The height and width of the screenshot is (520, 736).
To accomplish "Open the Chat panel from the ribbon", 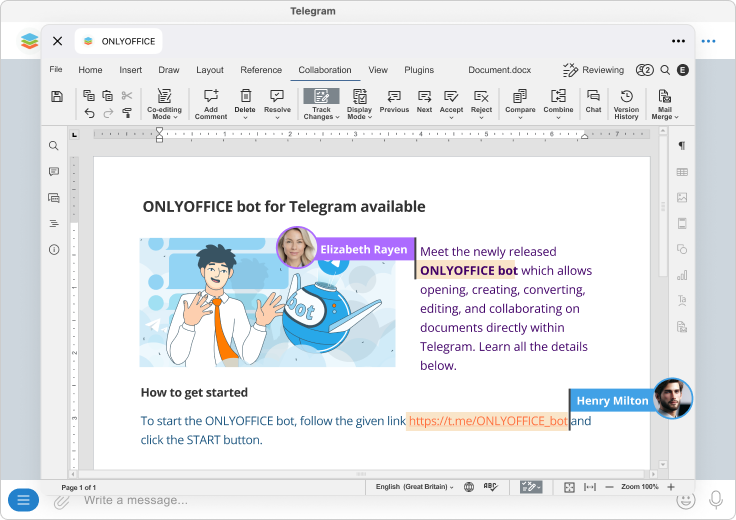I will point(593,101).
